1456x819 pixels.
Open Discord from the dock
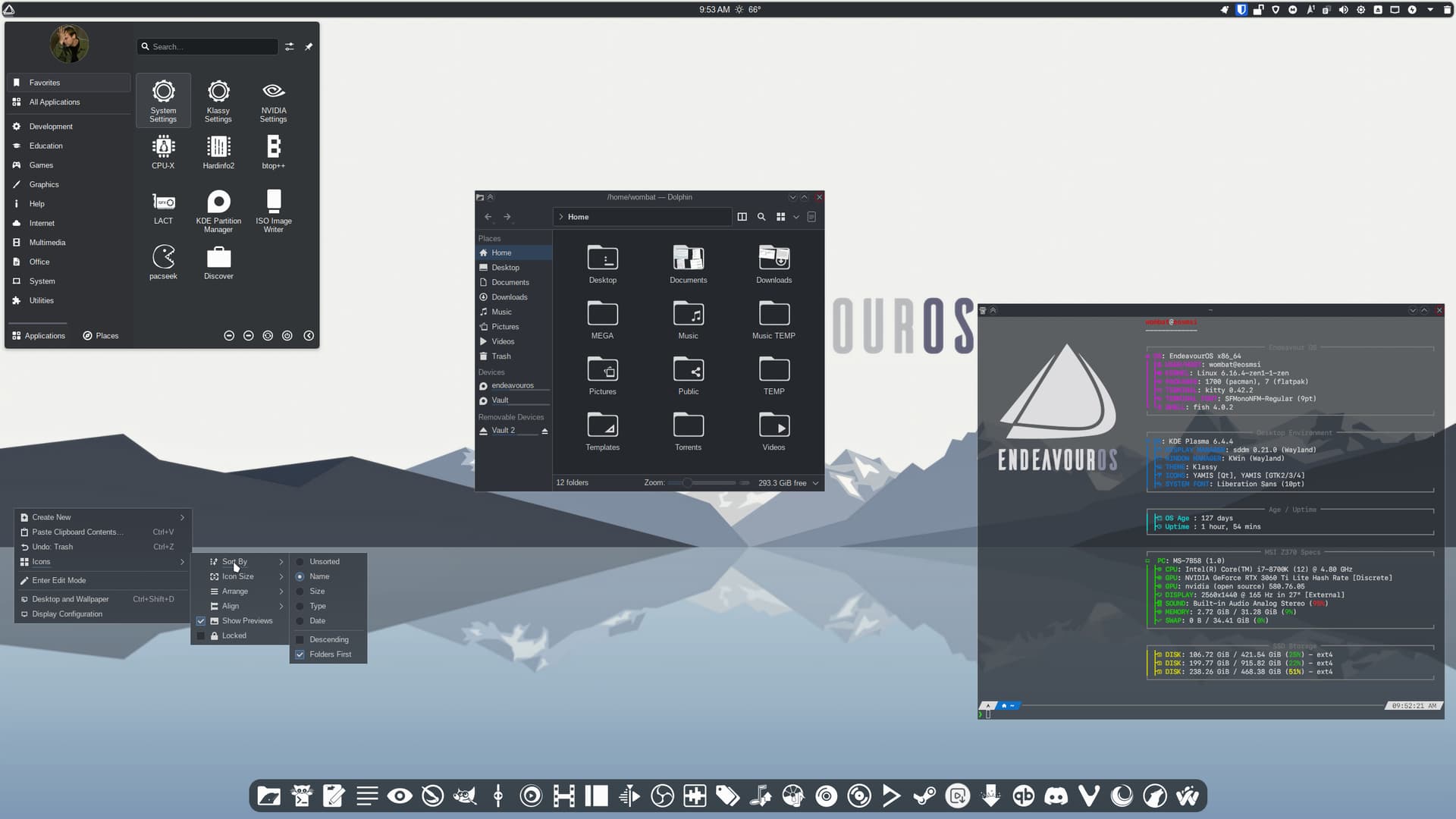click(1056, 795)
